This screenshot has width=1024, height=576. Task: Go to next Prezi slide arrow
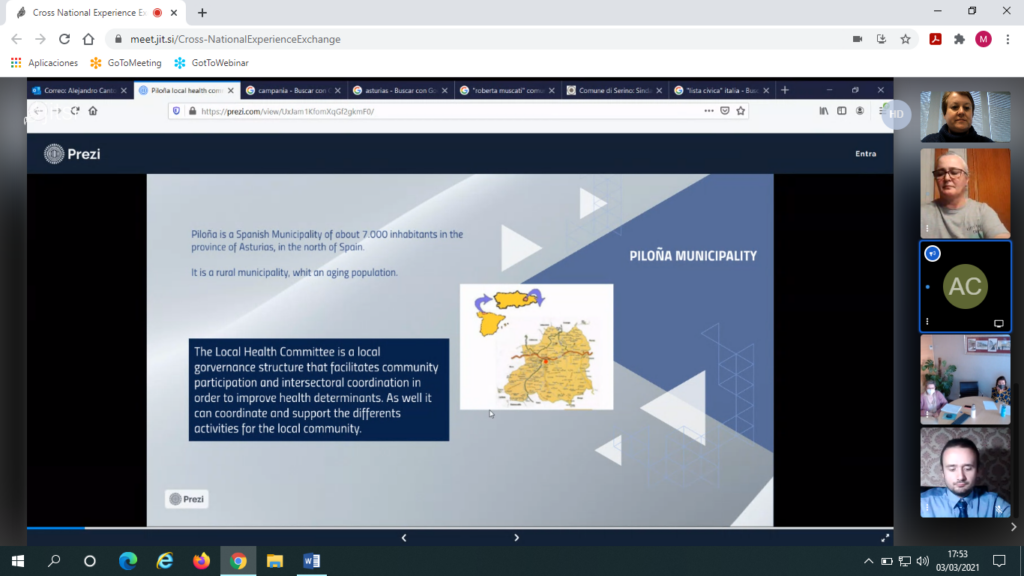coord(516,538)
